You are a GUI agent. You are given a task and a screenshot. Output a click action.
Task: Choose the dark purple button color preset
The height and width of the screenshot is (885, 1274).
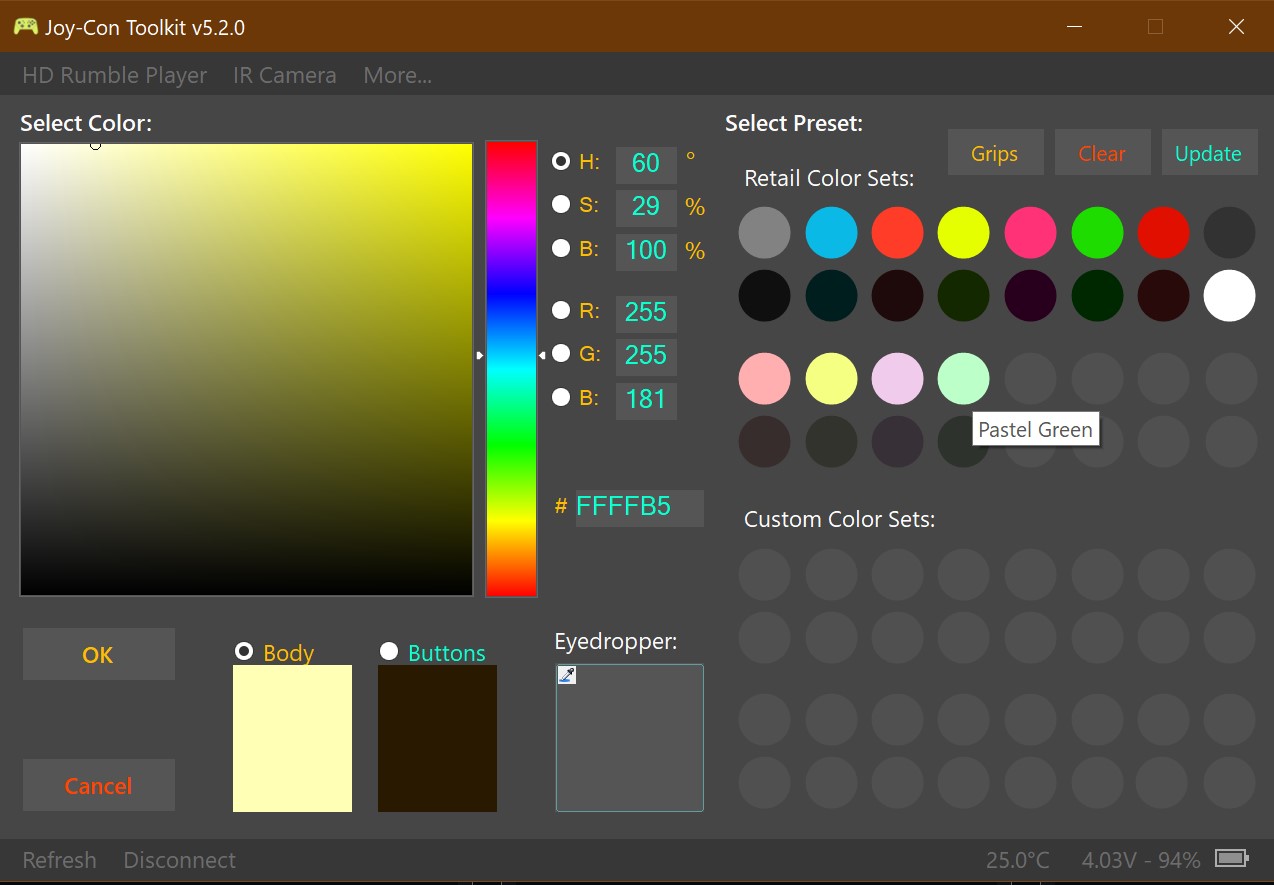point(1030,295)
